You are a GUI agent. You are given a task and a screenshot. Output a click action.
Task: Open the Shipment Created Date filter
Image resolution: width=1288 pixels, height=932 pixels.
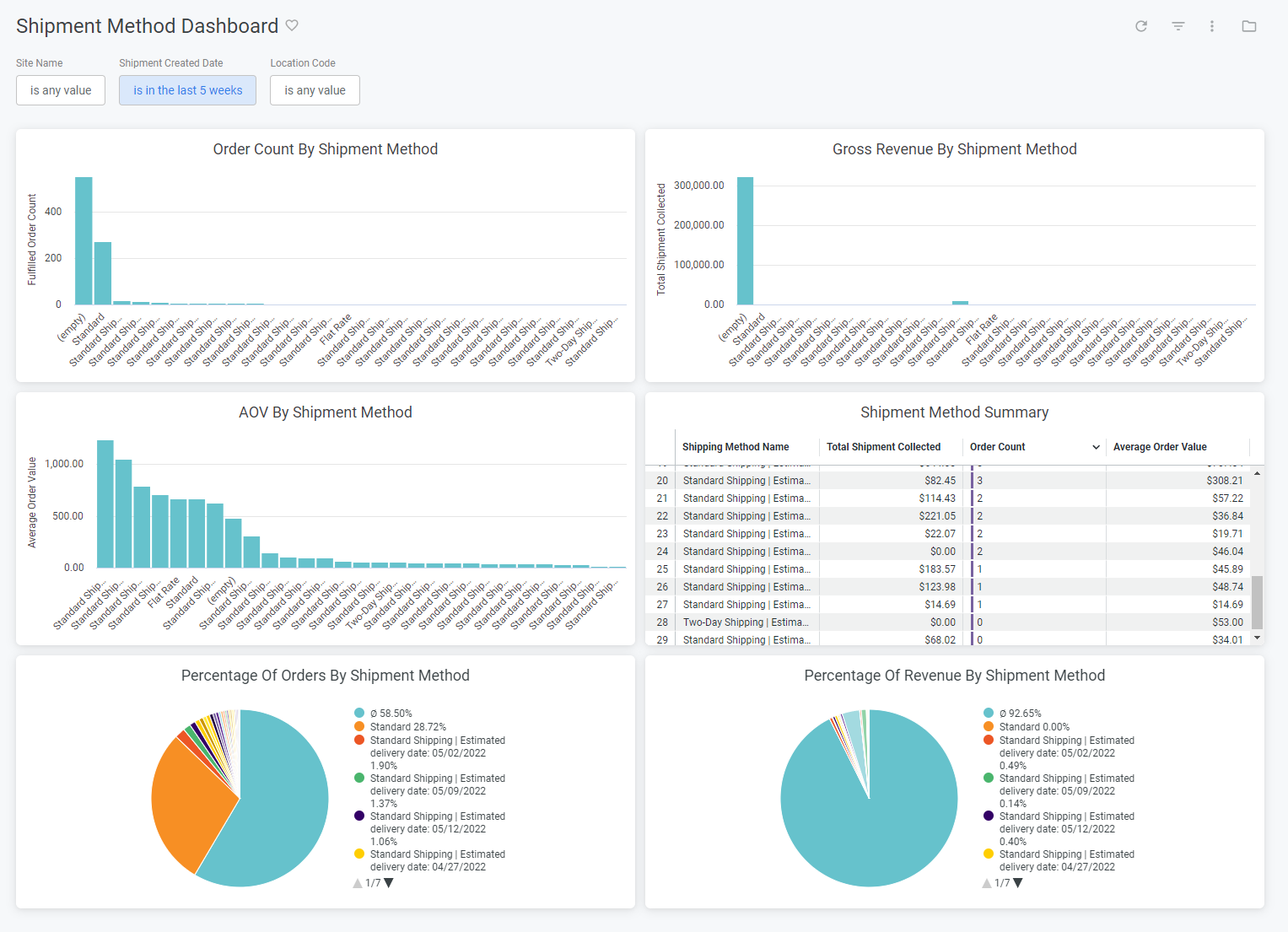186,90
